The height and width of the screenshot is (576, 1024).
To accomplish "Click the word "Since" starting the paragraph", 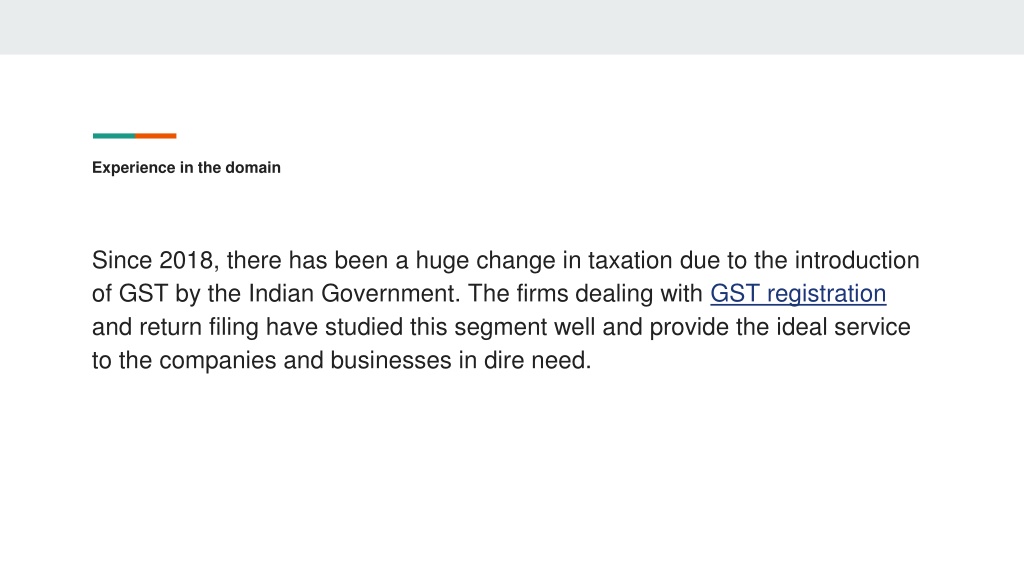I will 122,260.
